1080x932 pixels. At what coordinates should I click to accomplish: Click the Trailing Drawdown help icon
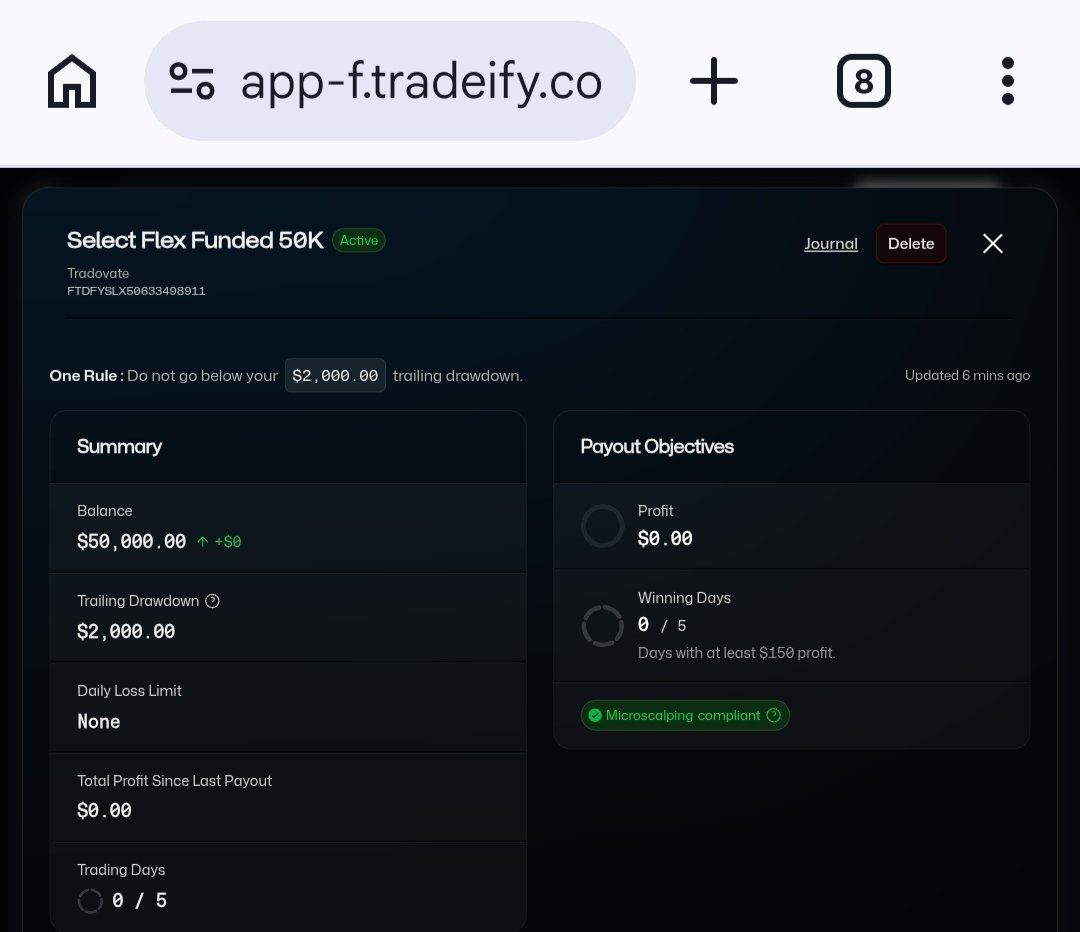coord(213,601)
